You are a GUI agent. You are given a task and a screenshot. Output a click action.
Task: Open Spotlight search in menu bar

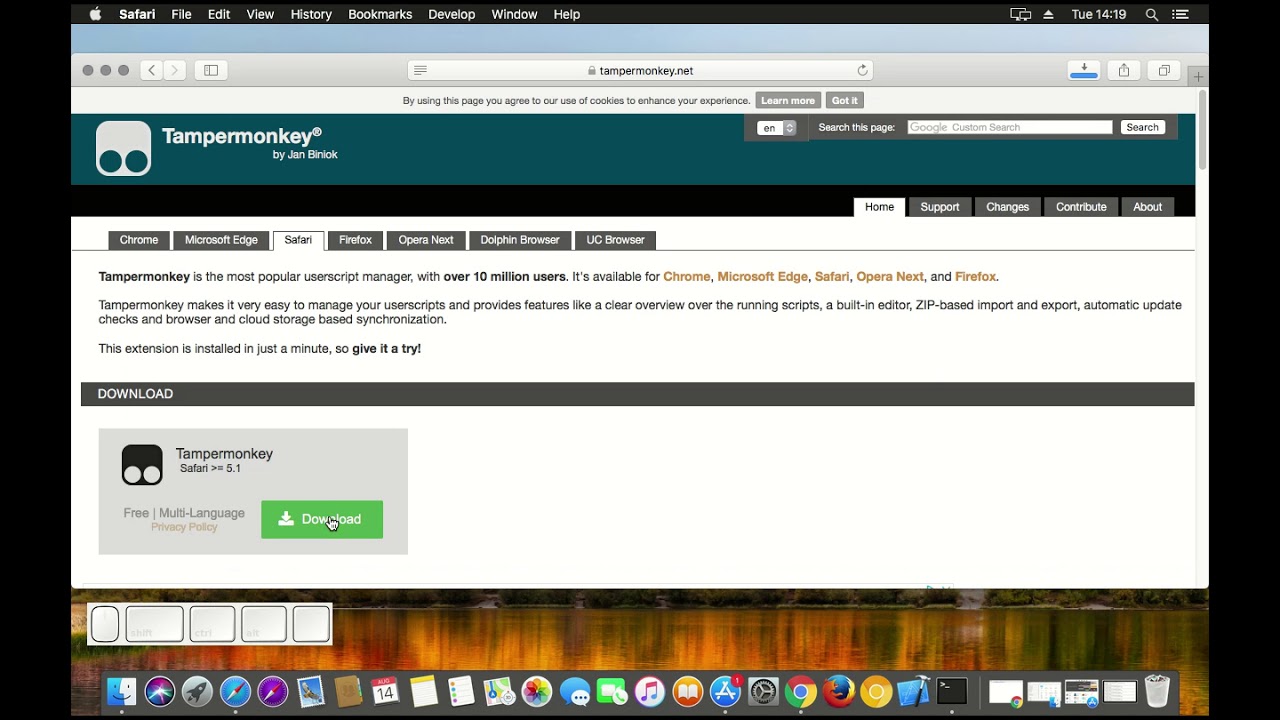[x=1152, y=14]
